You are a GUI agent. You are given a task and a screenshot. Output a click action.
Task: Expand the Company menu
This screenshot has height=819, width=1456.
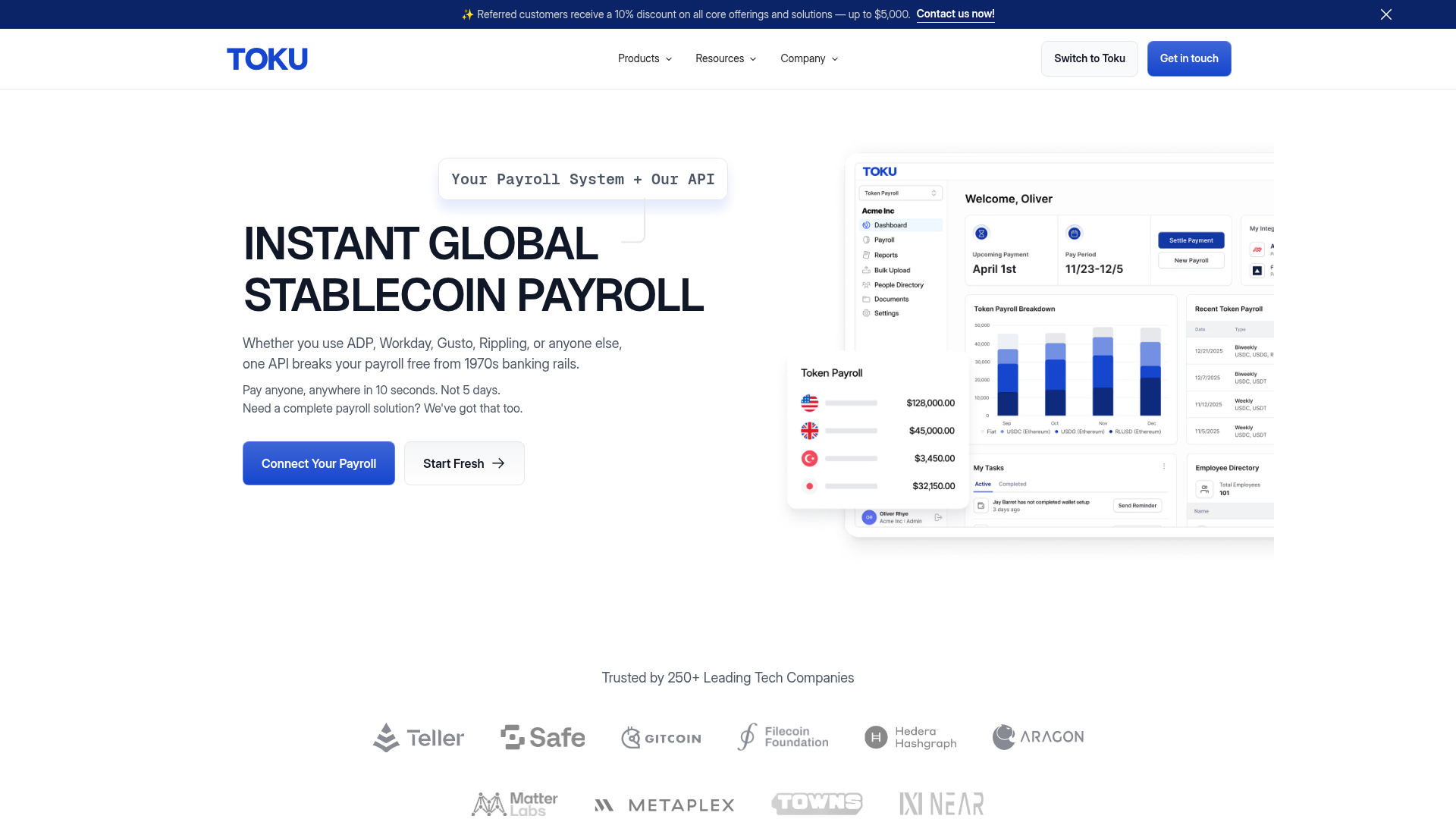[x=809, y=58]
